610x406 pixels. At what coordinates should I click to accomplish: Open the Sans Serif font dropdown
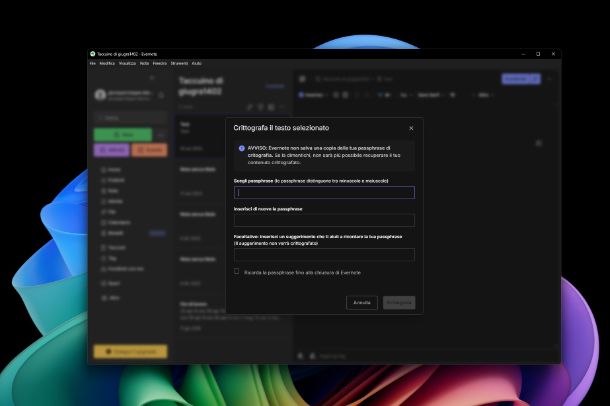coord(430,95)
